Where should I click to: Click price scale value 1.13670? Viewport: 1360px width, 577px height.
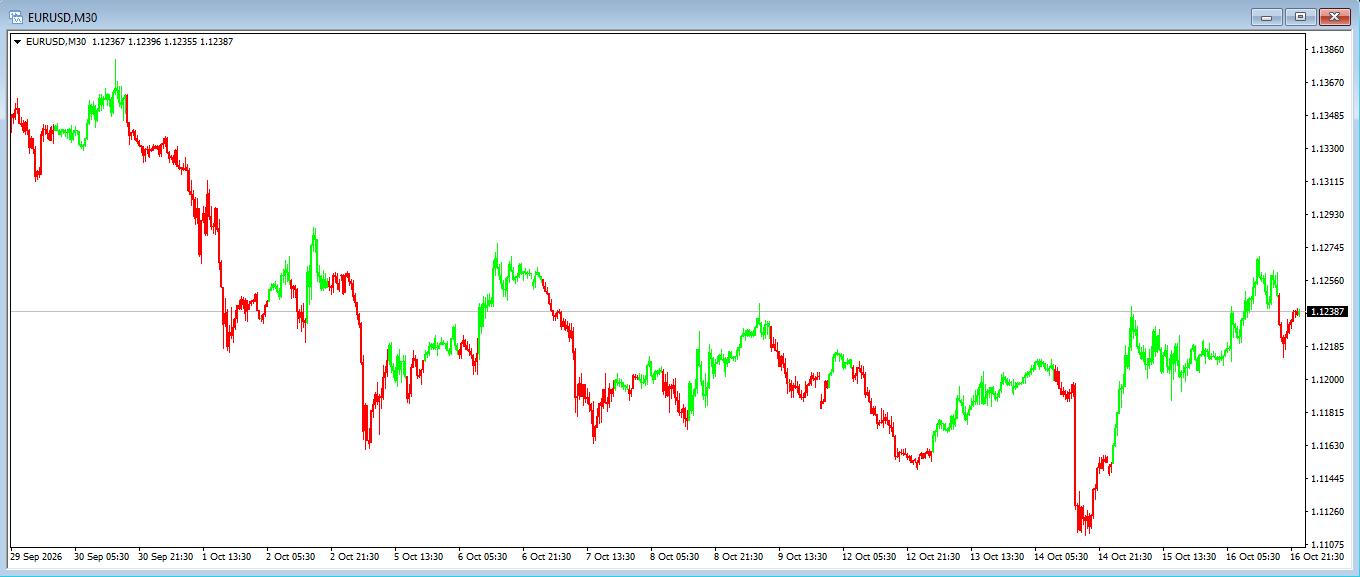tap(1326, 82)
